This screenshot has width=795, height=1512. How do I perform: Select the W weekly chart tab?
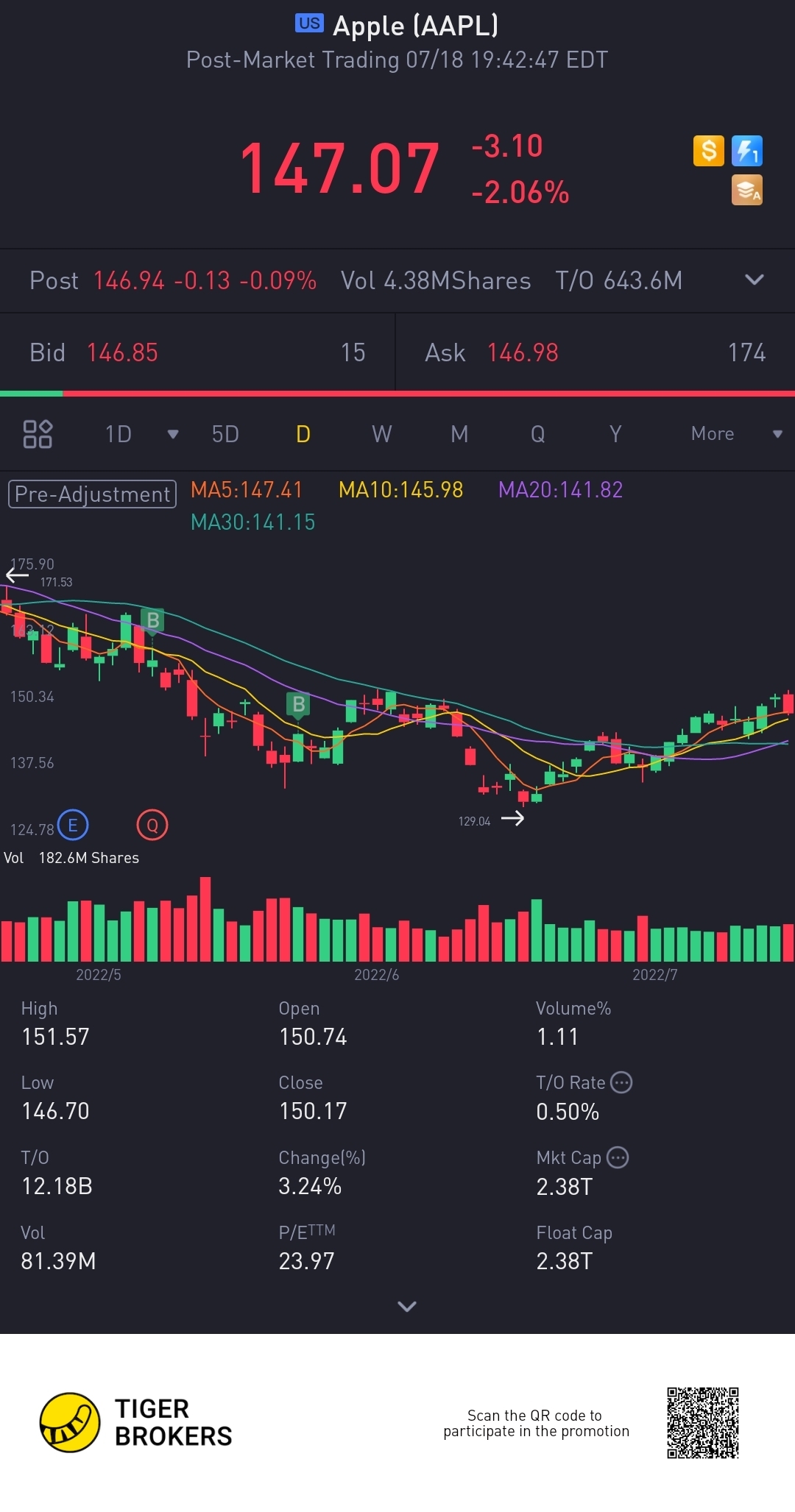(381, 434)
